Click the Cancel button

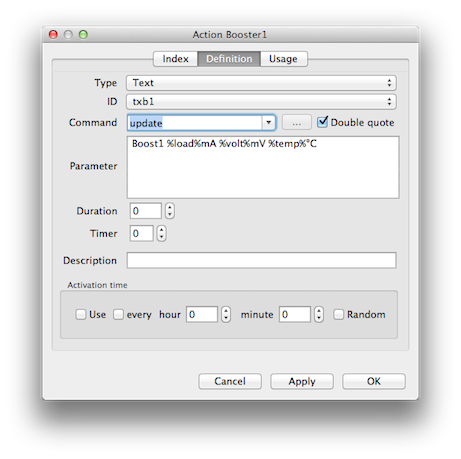(x=230, y=381)
